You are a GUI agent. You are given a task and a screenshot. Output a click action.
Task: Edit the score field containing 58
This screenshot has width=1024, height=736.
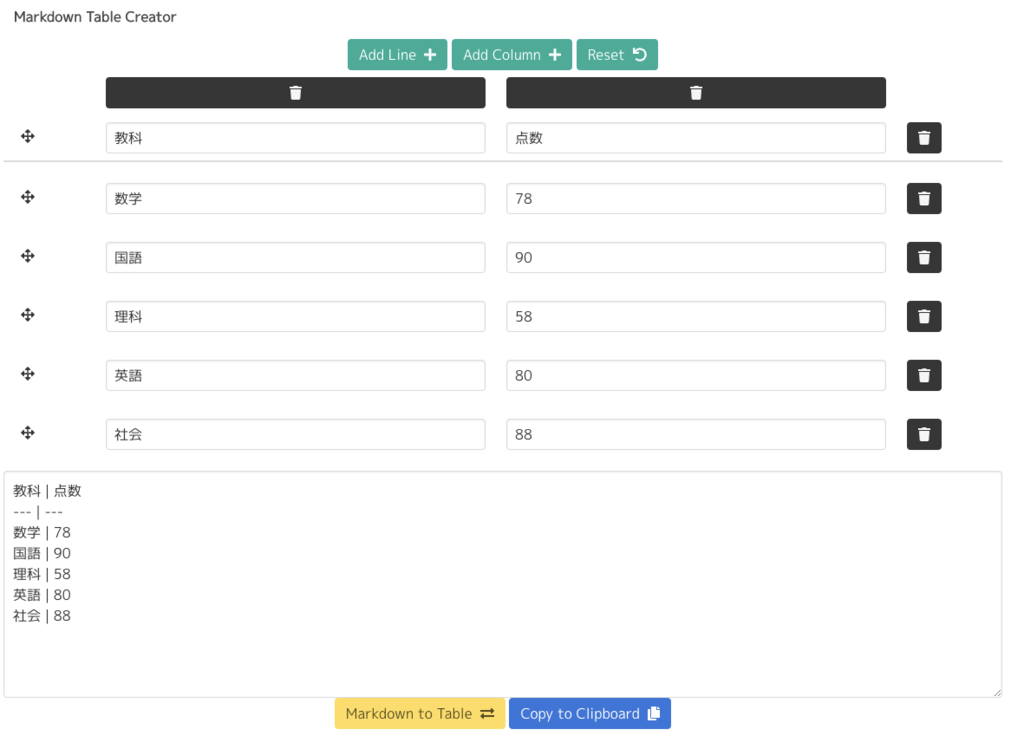tap(696, 316)
